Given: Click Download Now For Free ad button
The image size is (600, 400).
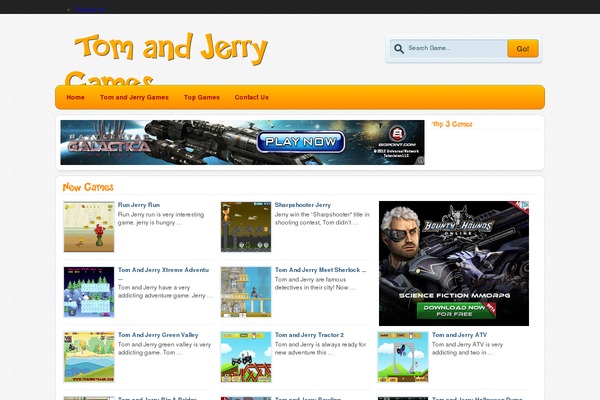Looking at the screenshot, I should tap(455, 310).
